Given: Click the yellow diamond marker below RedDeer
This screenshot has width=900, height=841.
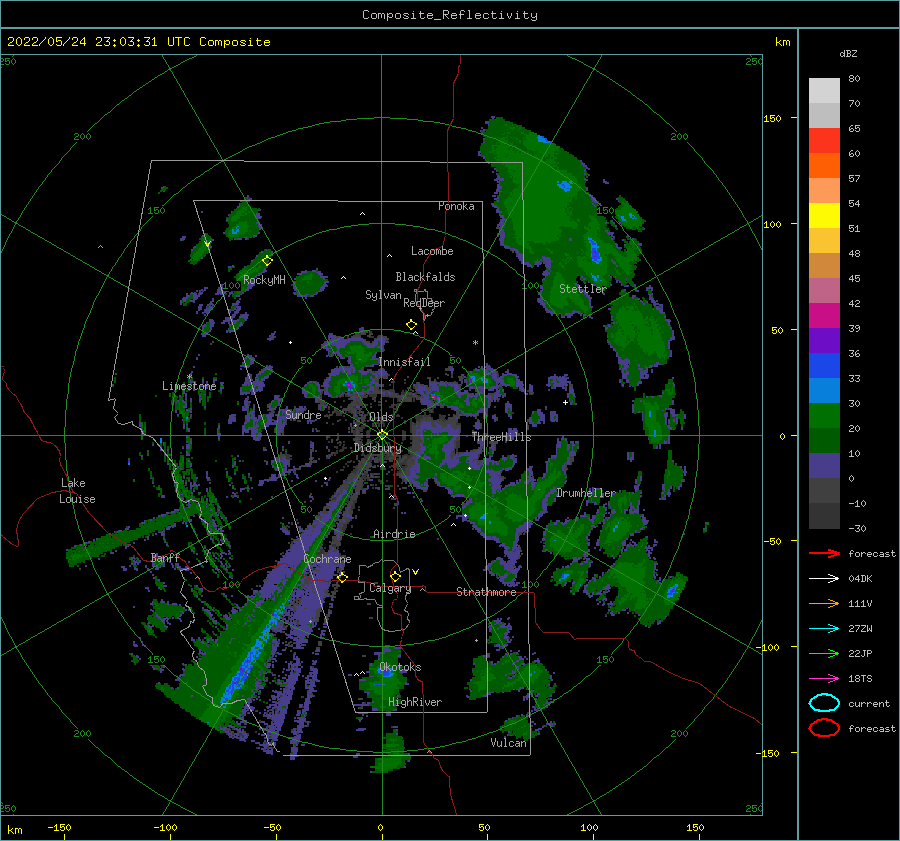Looking at the screenshot, I should pos(412,325).
